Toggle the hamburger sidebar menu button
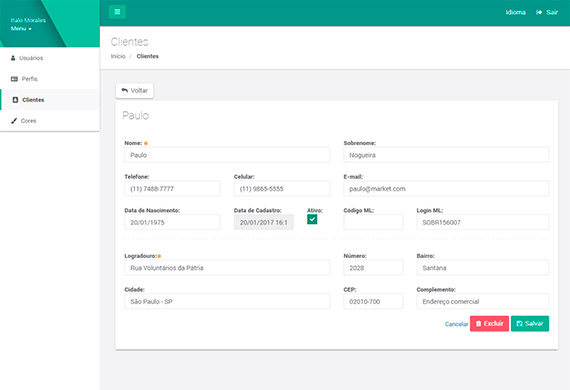Image resolution: width=570 pixels, height=390 pixels. pos(117,12)
